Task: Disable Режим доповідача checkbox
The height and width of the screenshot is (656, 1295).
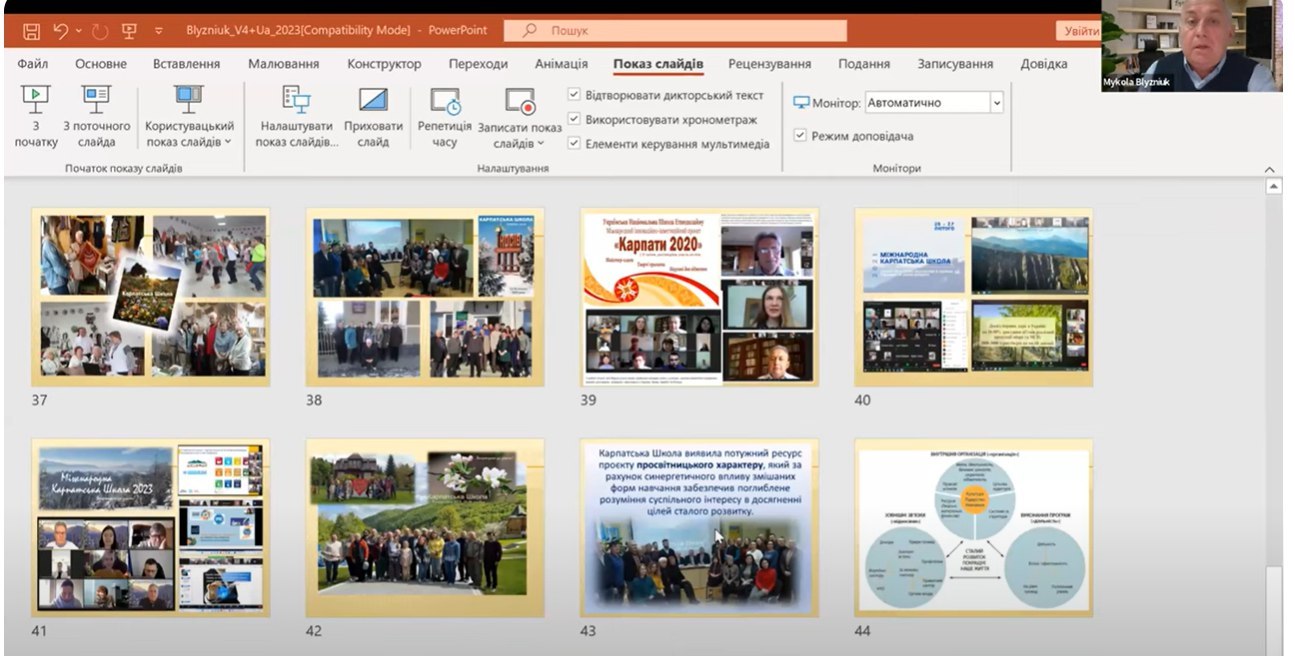Action: coord(800,136)
